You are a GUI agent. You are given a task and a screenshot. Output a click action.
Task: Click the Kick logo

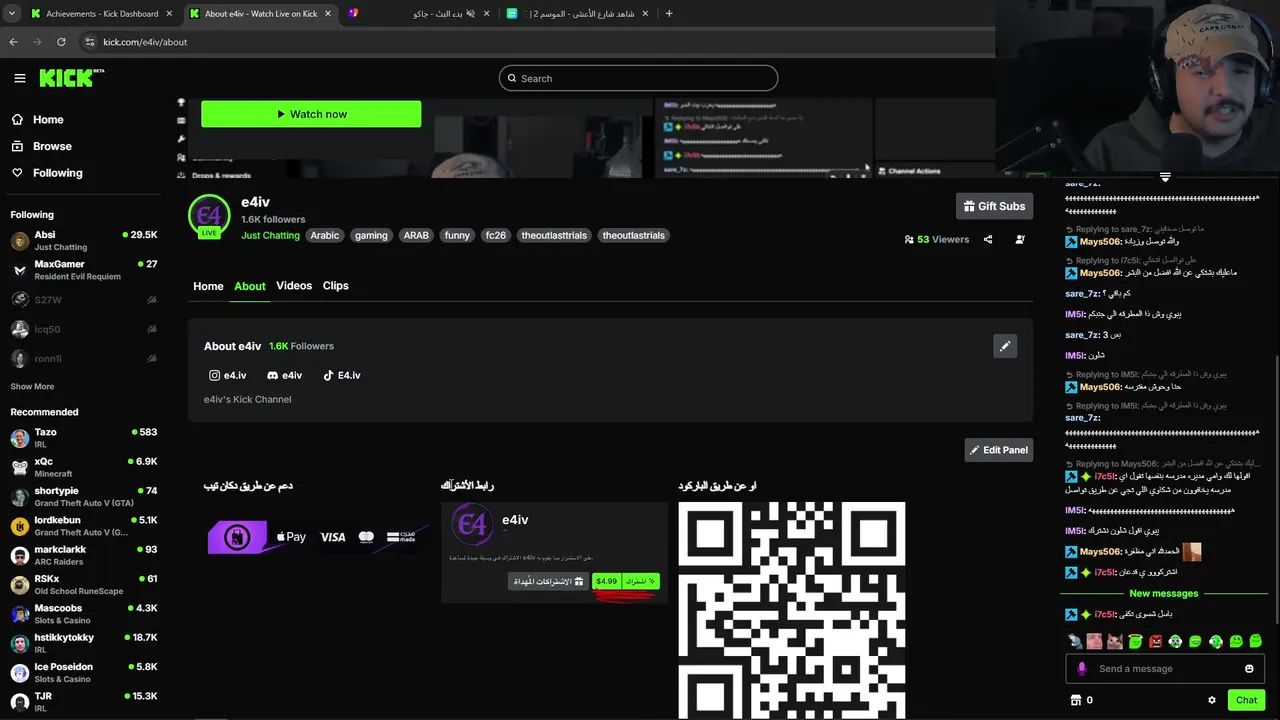[x=71, y=78]
